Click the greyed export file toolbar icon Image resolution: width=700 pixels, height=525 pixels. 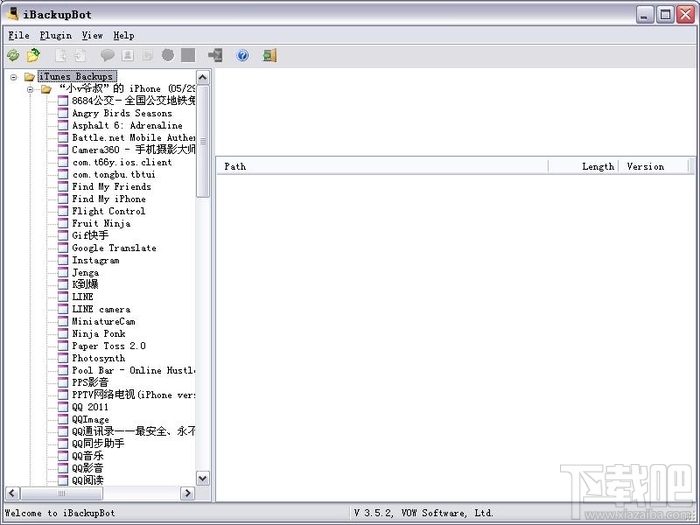tap(61, 55)
